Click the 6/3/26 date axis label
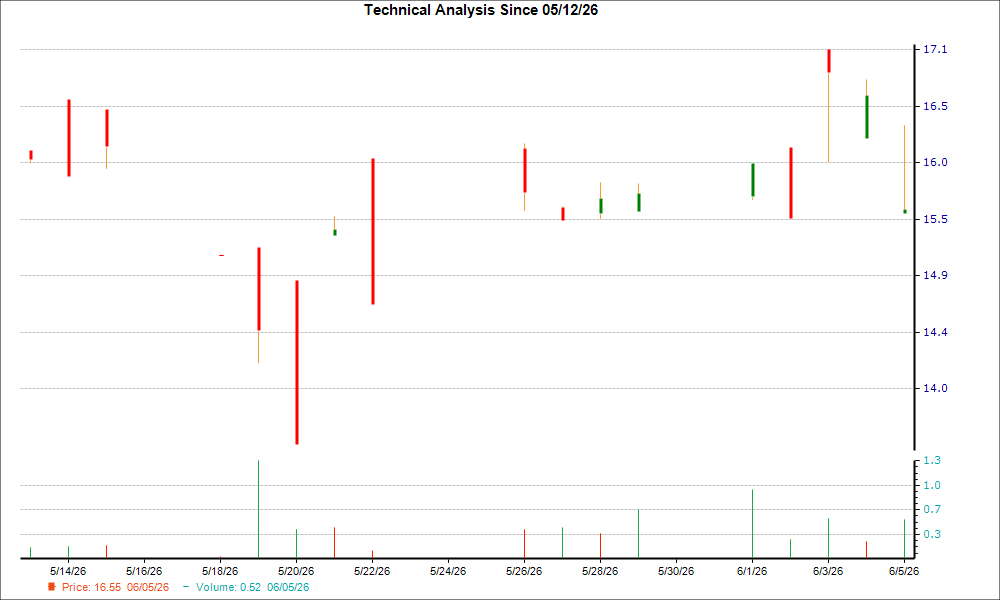The width and height of the screenshot is (1000, 600). click(x=828, y=571)
